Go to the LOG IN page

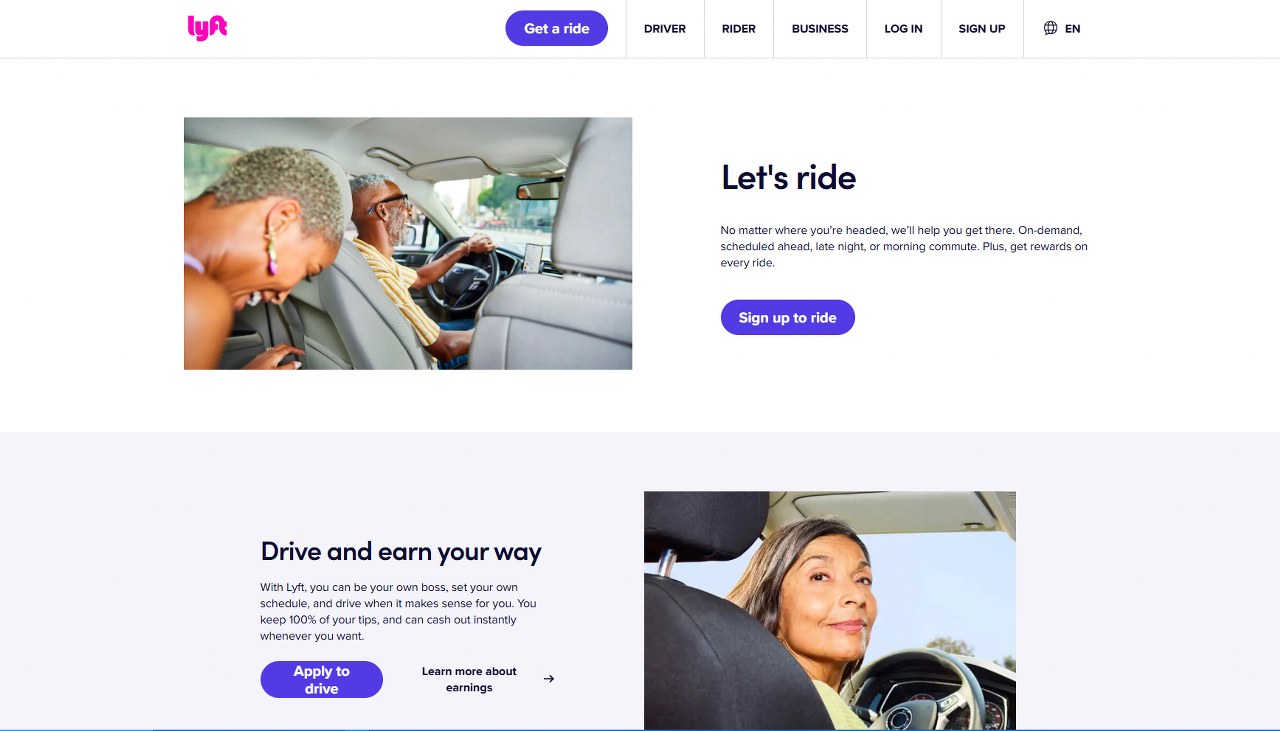point(903,29)
